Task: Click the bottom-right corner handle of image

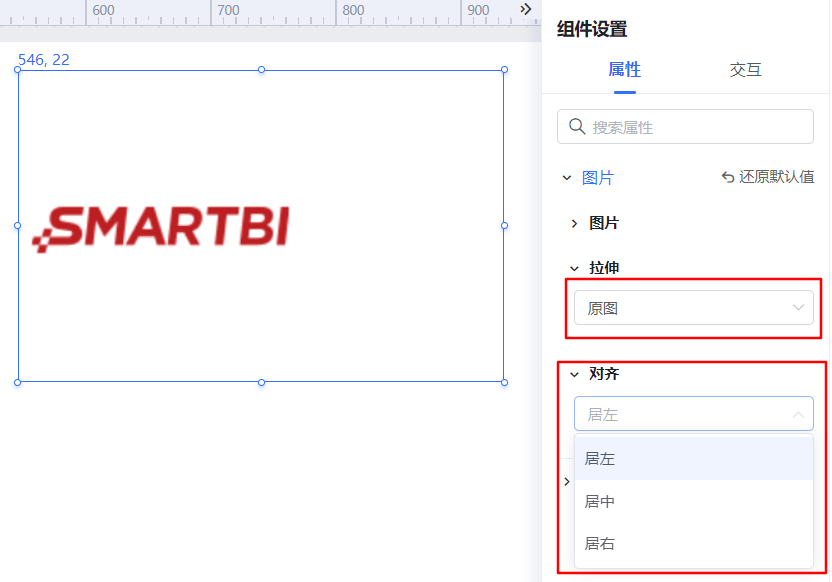Action: point(504,383)
